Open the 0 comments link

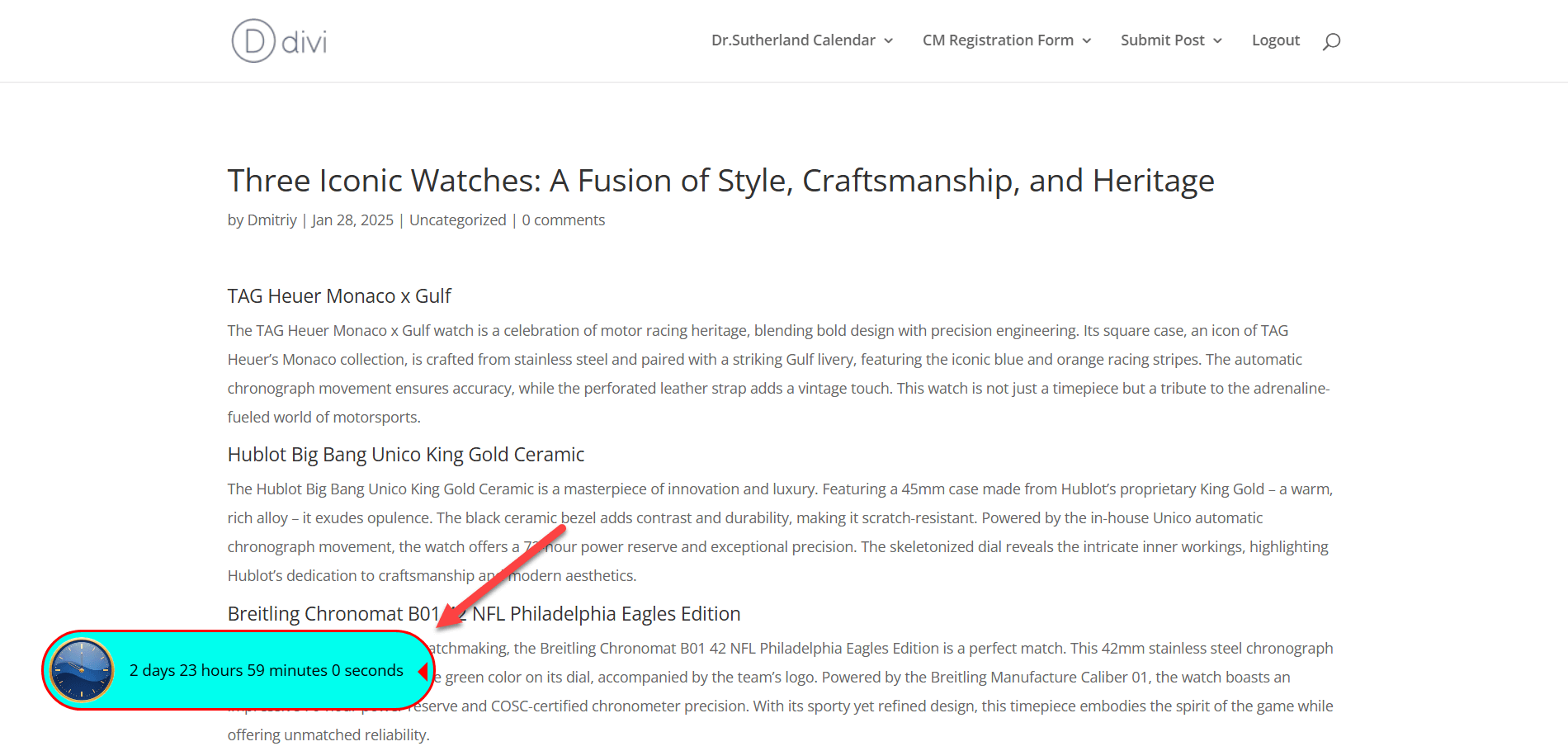pos(564,220)
